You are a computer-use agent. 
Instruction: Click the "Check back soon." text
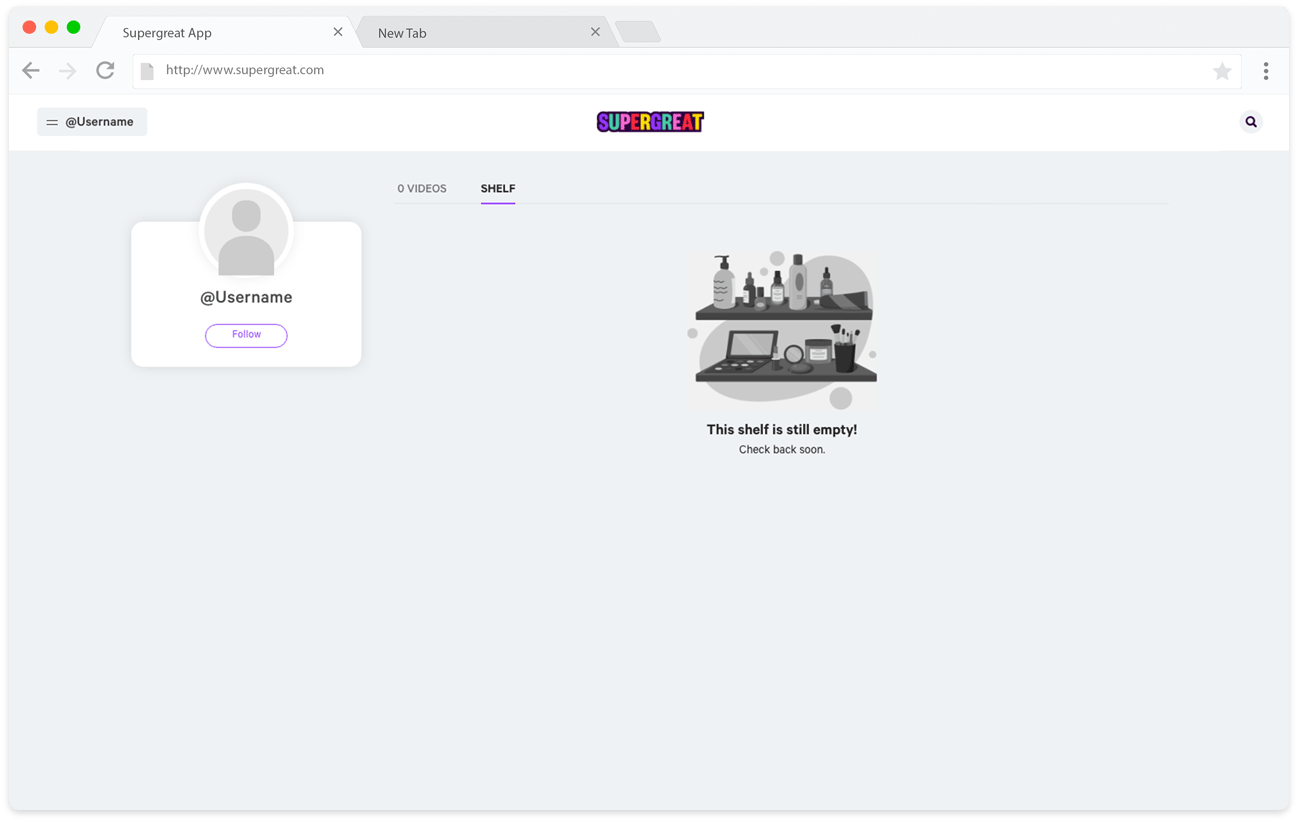782,450
